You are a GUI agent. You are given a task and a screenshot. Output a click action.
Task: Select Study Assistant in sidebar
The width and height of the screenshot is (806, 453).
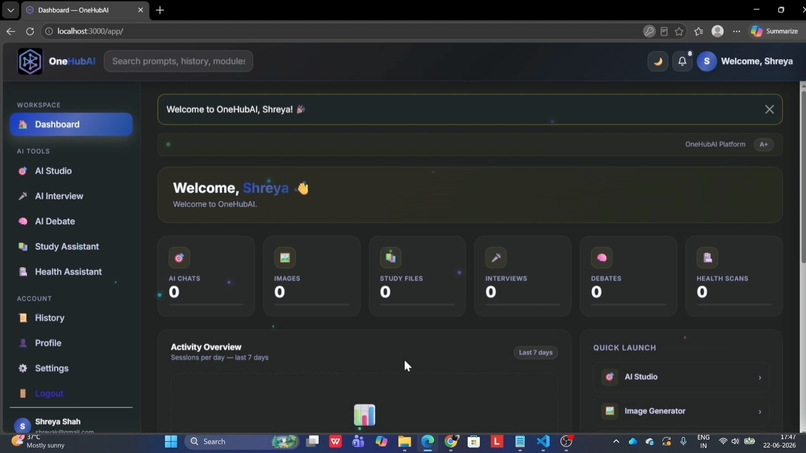point(71,246)
